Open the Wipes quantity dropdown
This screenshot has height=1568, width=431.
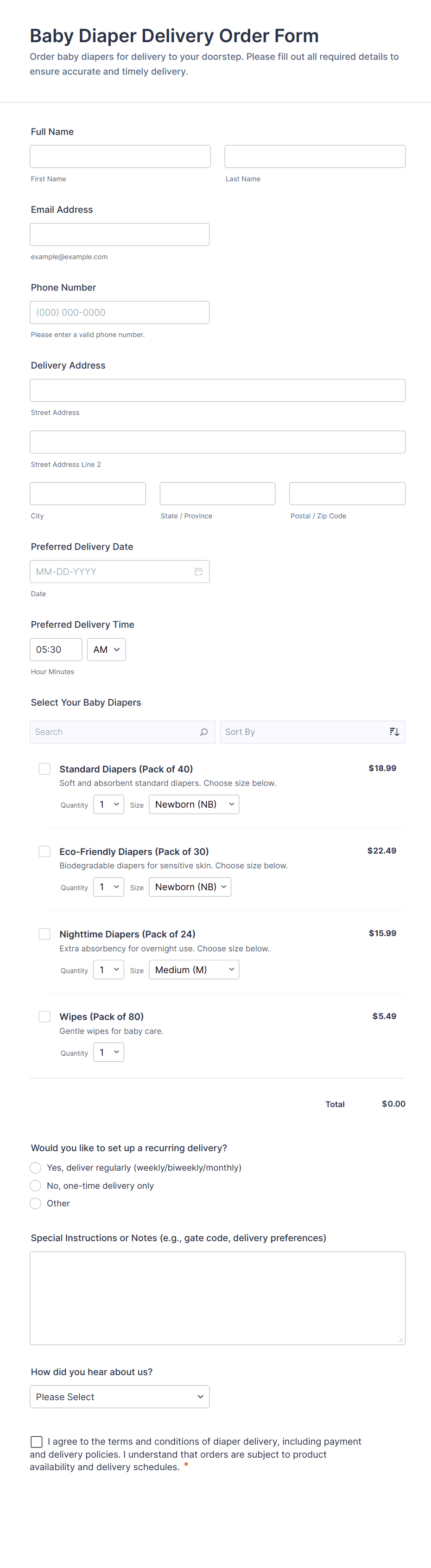(x=108, y=1052)
